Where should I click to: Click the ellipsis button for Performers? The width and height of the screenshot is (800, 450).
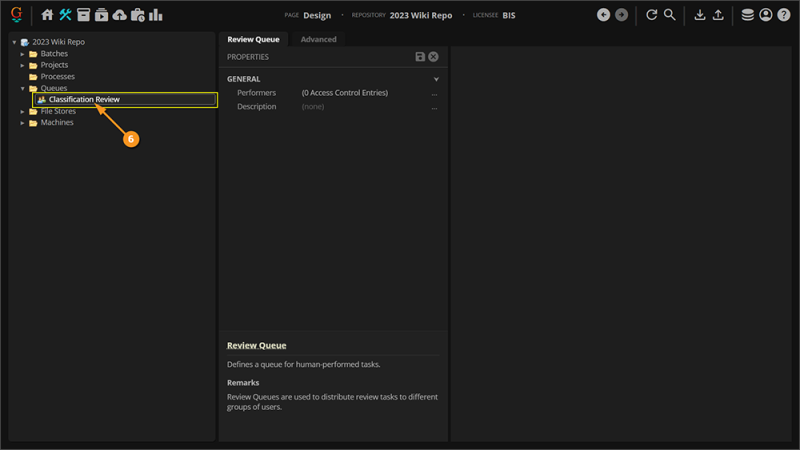tap(434, 93)
